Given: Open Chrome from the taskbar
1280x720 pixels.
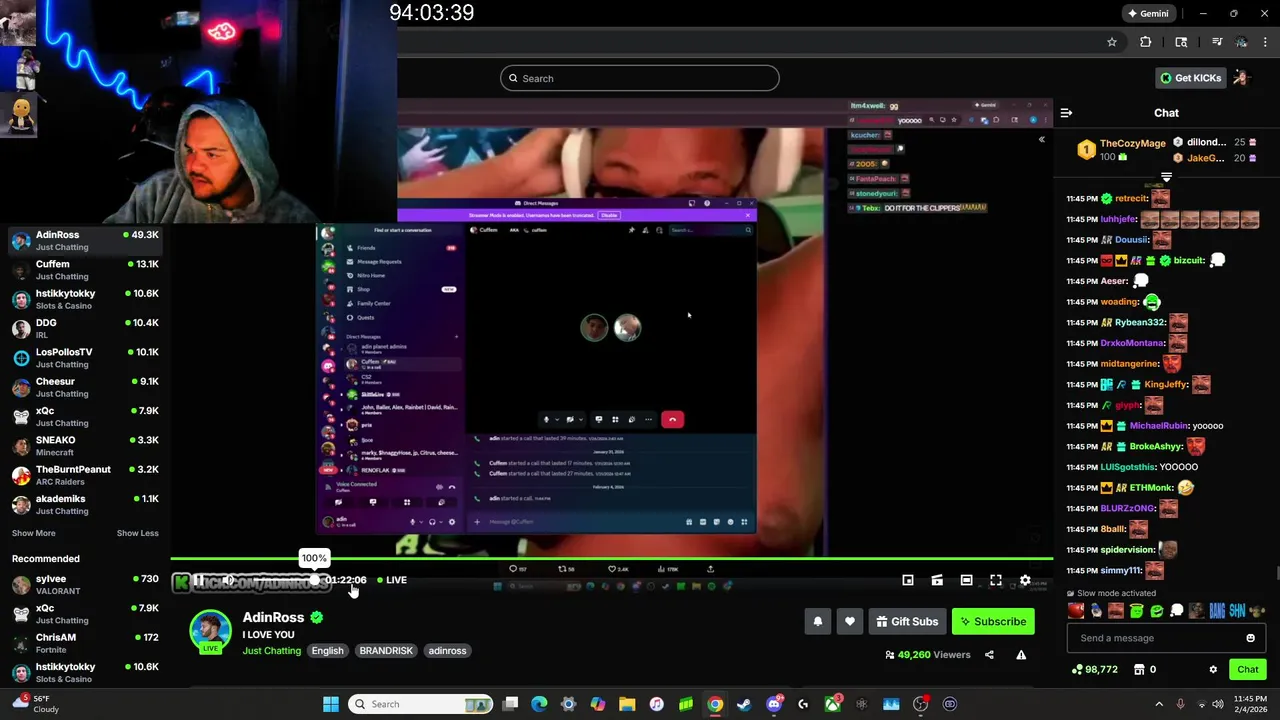Looking at the screenshot, I should click(715, 704).
